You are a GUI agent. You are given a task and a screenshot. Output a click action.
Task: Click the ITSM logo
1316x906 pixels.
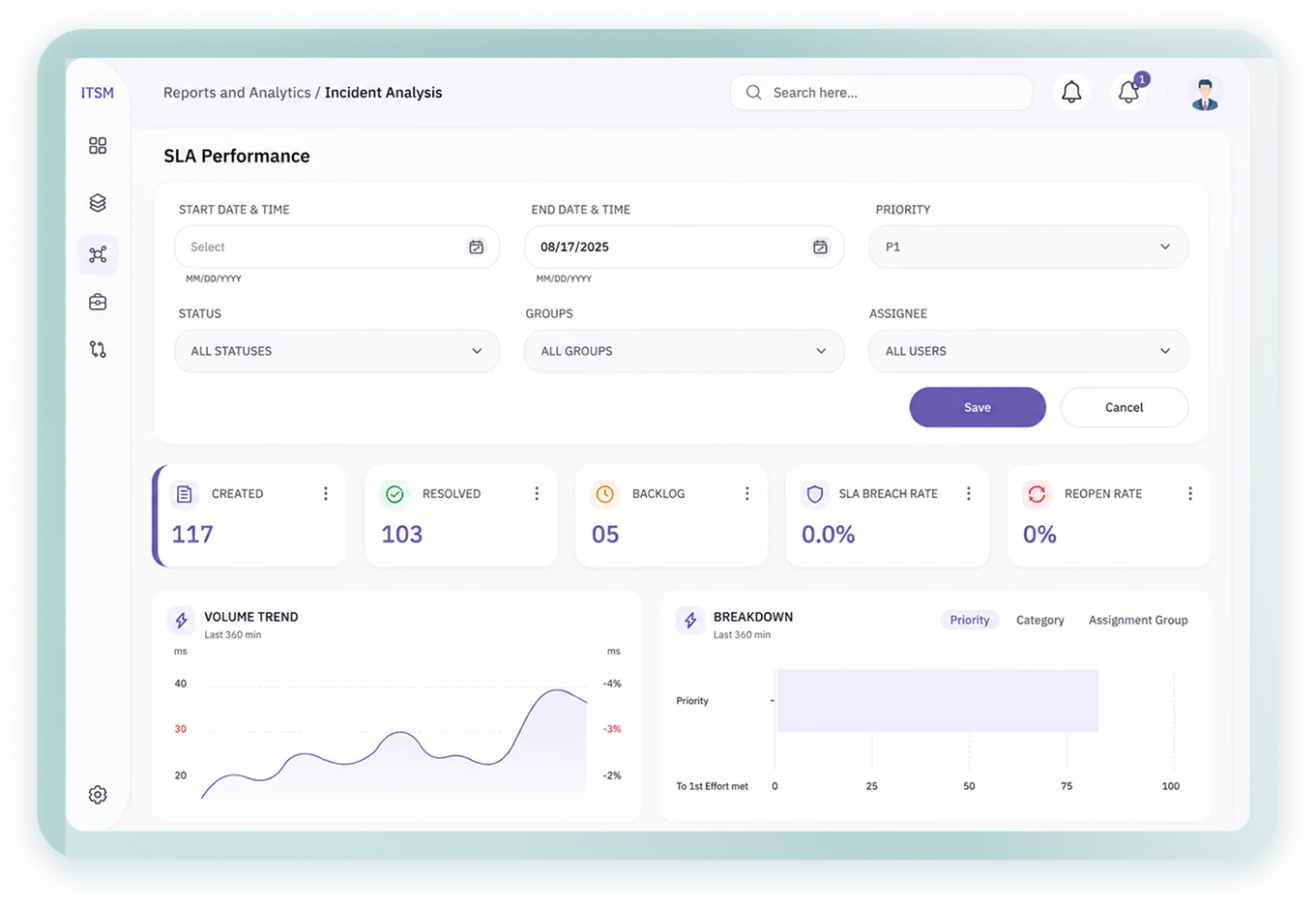click(x=98, y=93)
